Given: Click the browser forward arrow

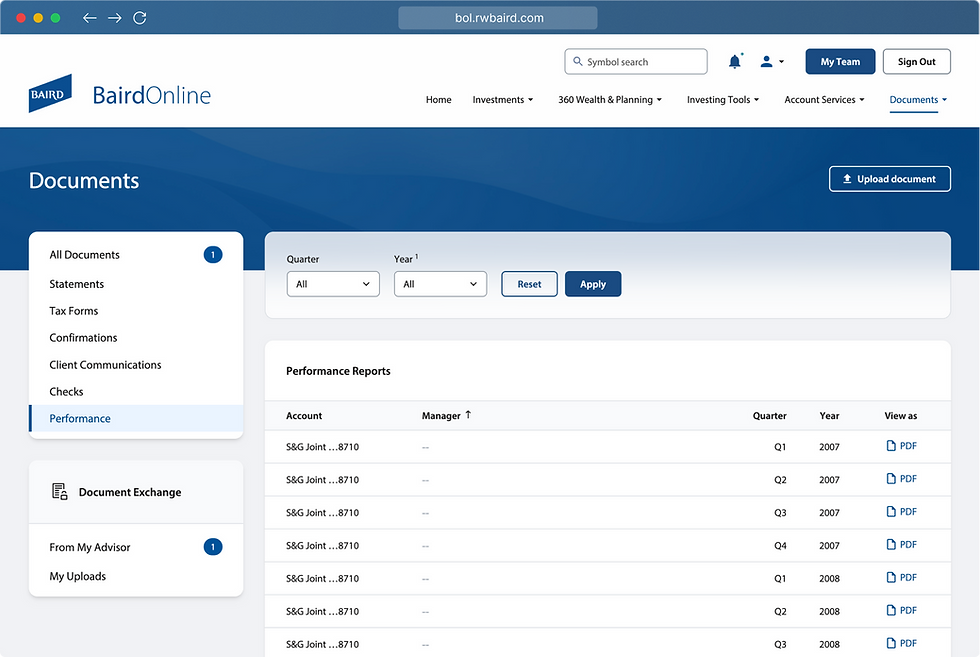Looking at the screenshot, I should 114,18.
